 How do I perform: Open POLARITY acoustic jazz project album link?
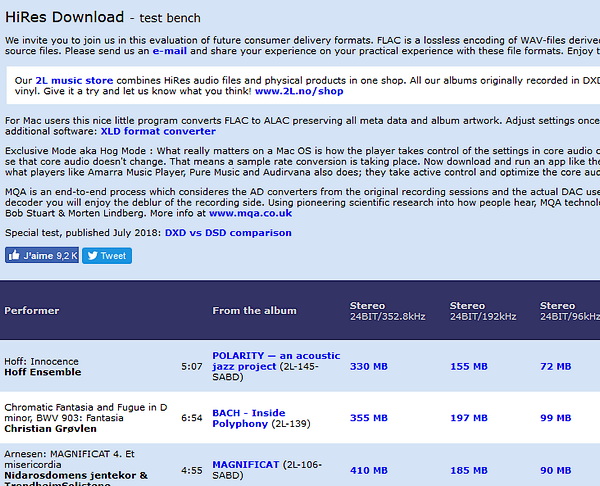(276, 361)
